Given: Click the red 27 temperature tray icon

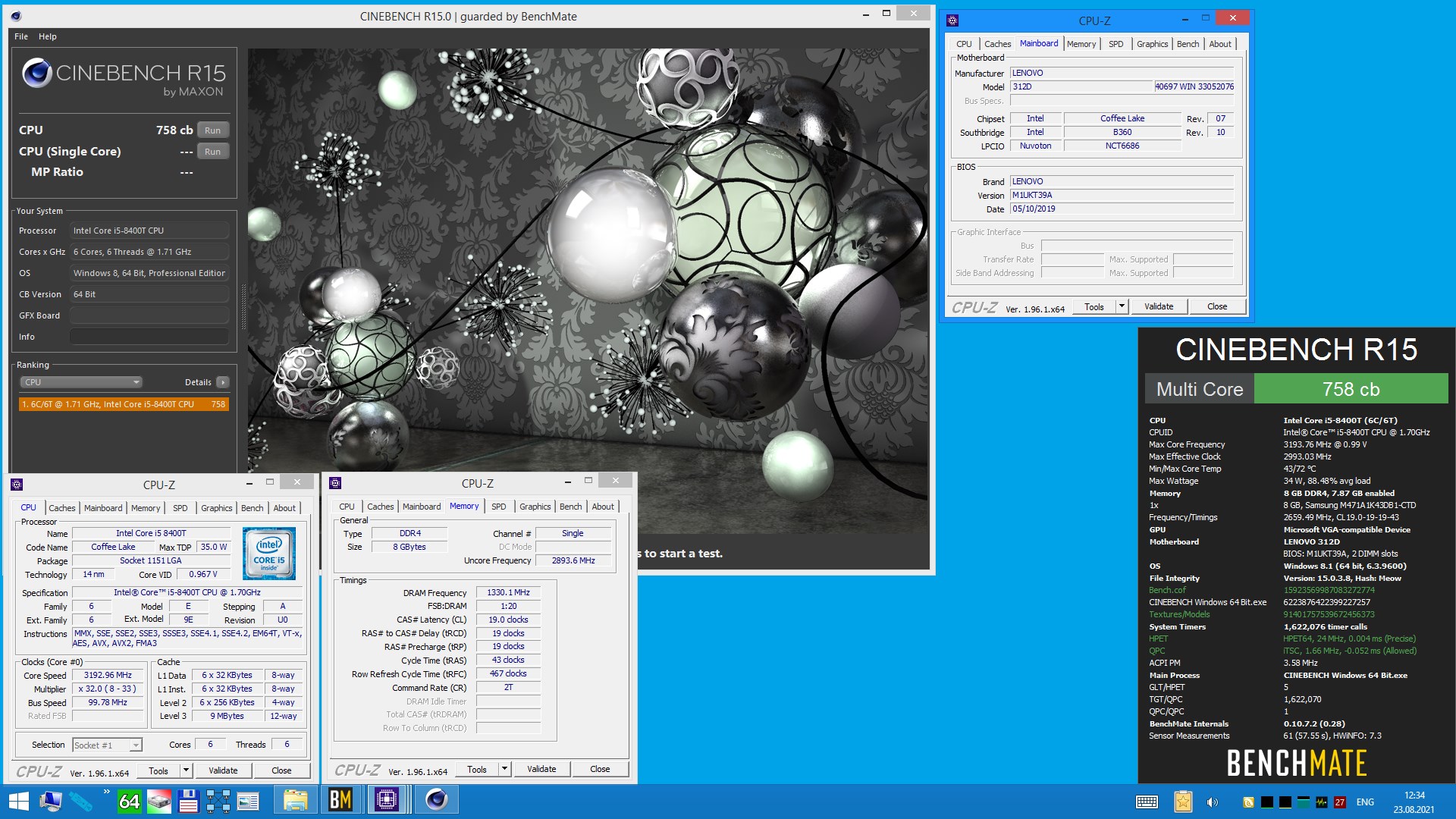Looking at the screenshot, I should click(x=1340, y=802).
